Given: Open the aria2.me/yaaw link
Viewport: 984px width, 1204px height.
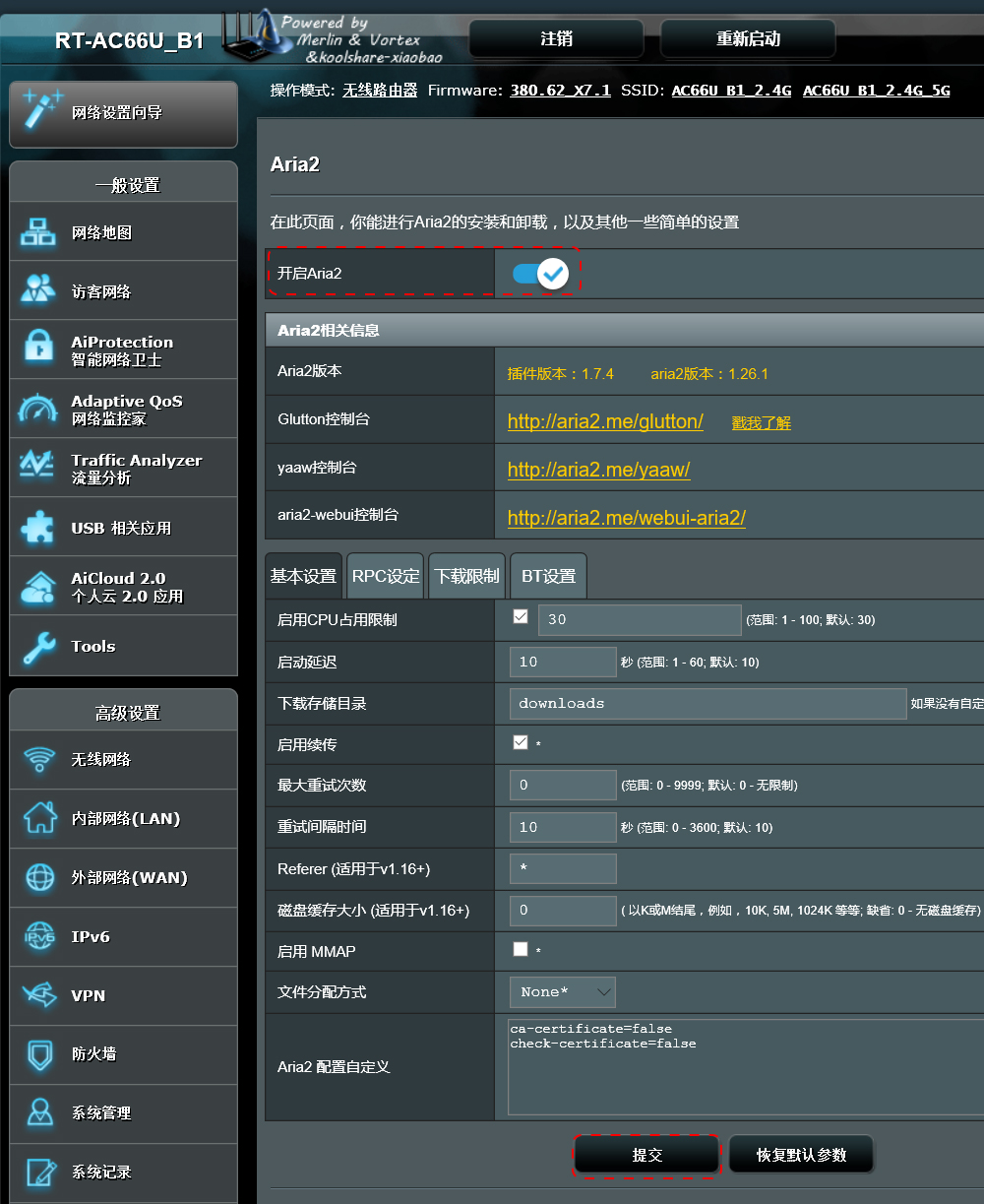Looking at the screenshot, I should pos(598,470).
